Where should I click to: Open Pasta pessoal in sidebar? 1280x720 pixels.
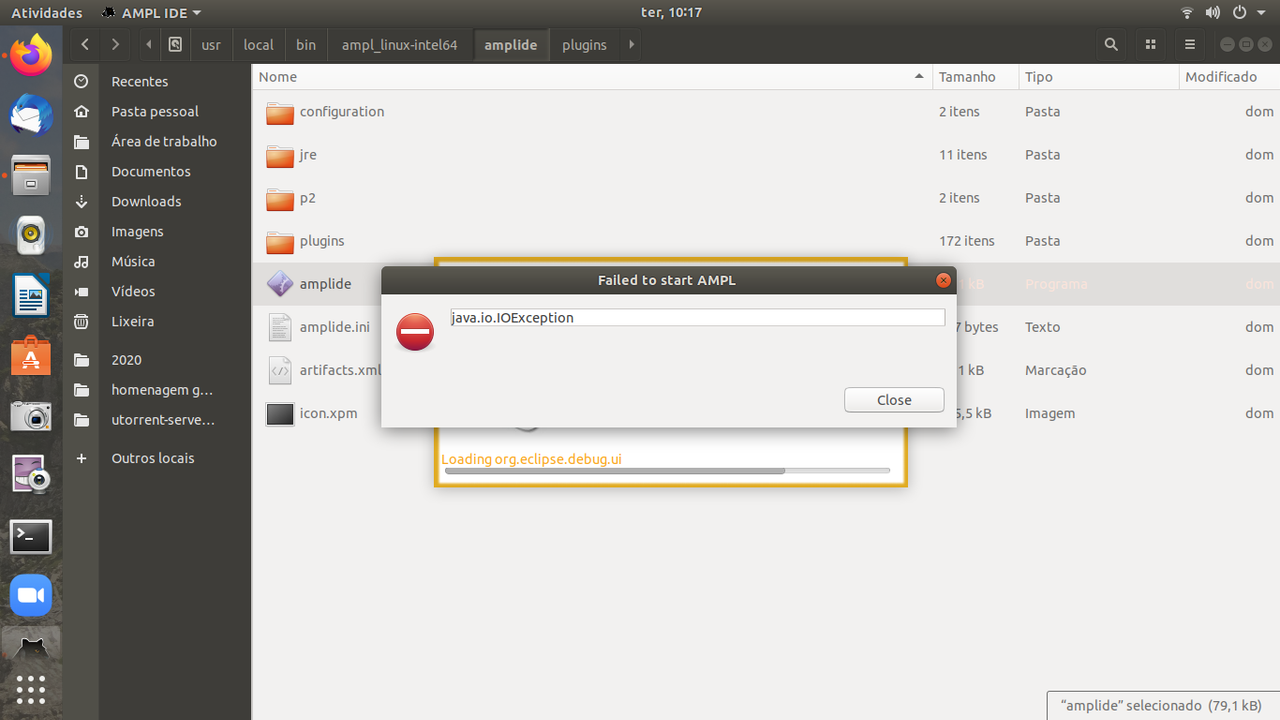pyautogui.click(x=157, y=112)
